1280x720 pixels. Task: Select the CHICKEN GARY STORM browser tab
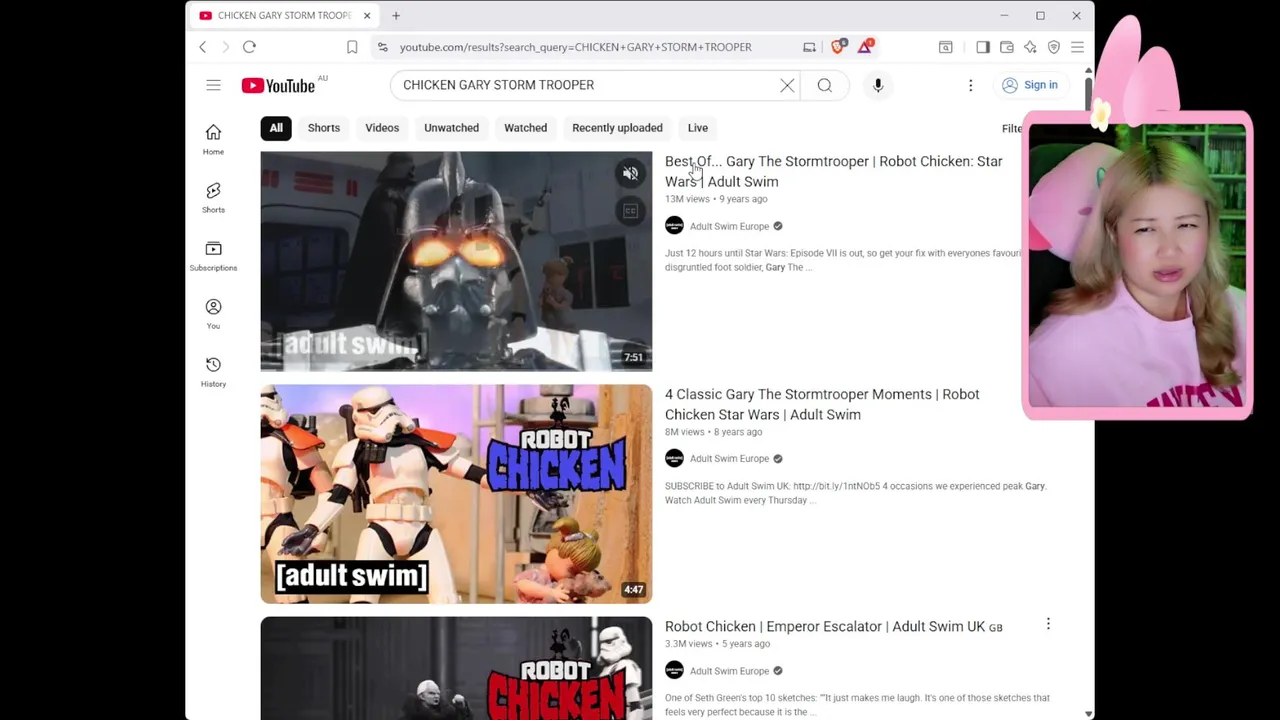(282, 15)
